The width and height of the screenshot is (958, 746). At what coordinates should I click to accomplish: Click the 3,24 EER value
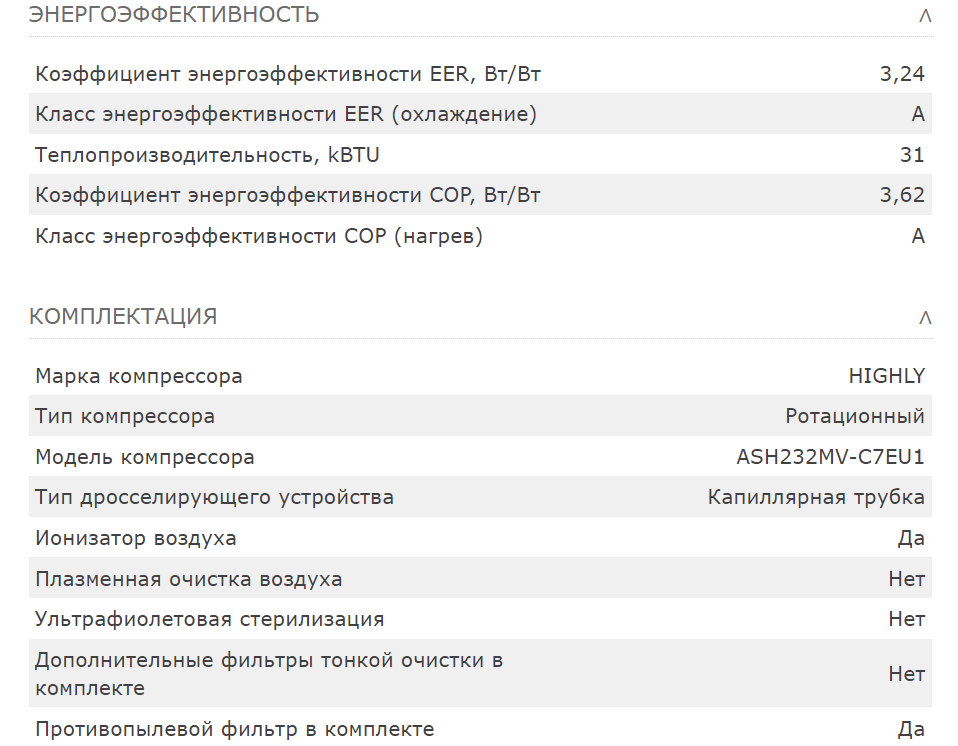[902, 74]
